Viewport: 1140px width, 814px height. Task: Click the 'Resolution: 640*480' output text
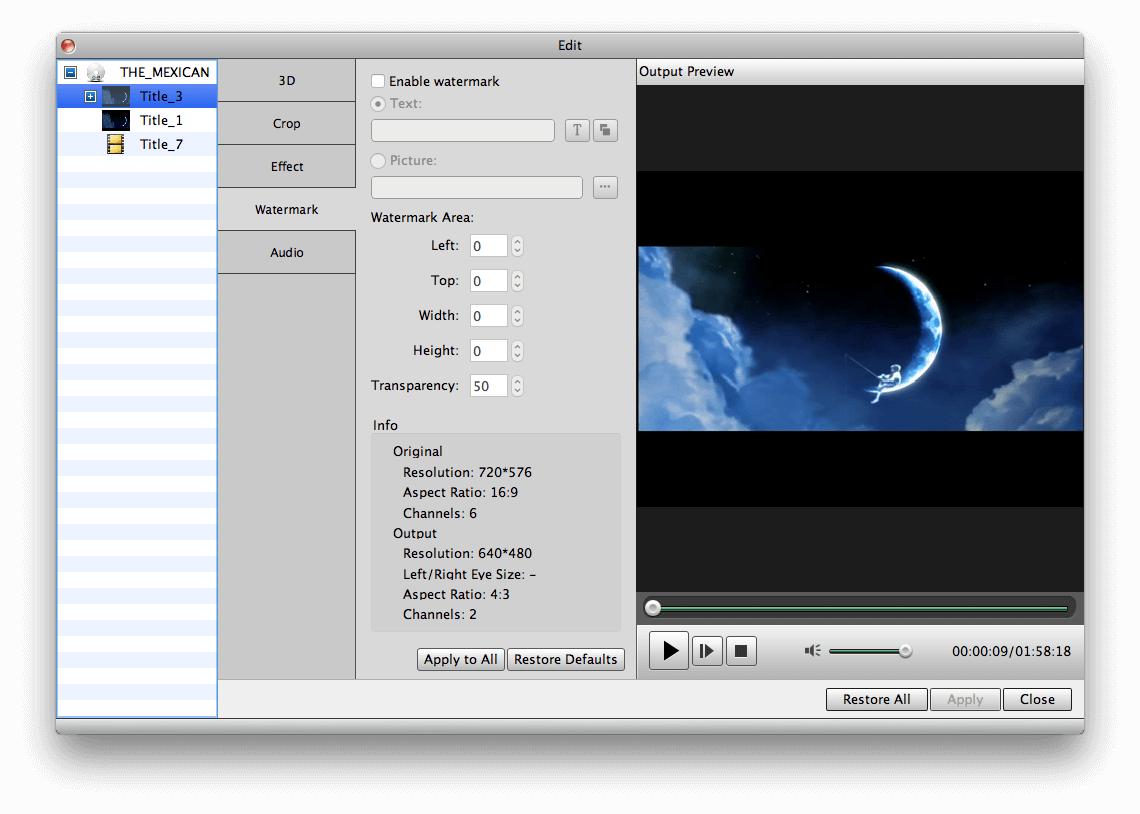pos(467,553)
